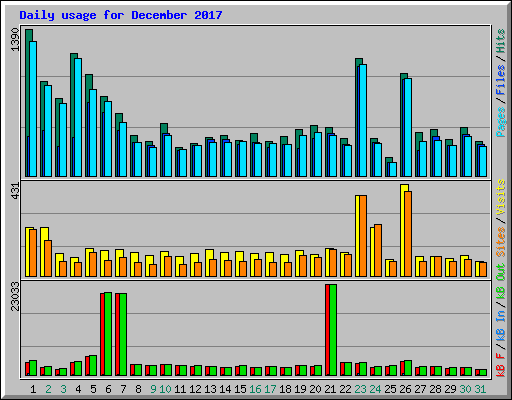
Task: Click day 6 label on the x-axis
Action: click(x=108, y=389)
